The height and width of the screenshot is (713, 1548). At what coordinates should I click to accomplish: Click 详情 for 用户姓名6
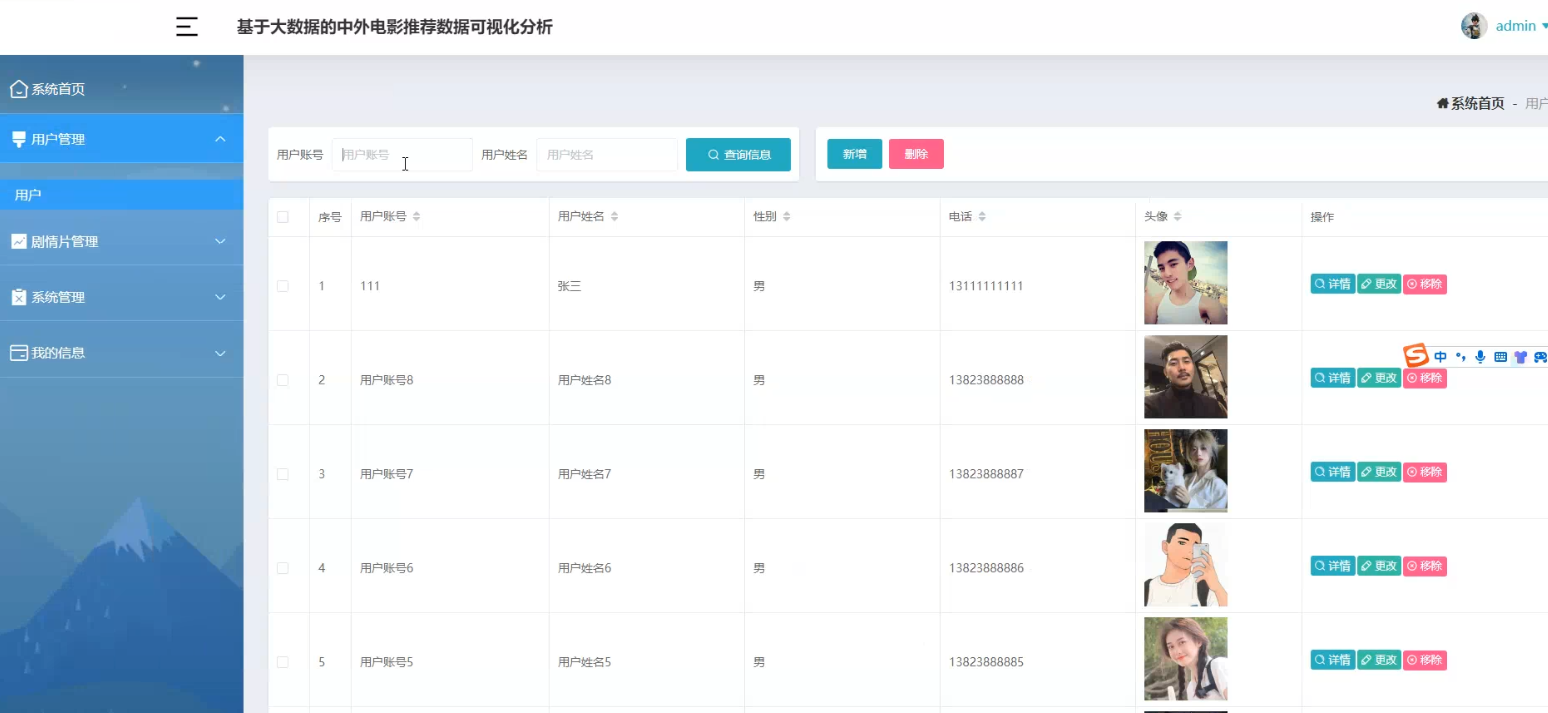coord(1333,566)
